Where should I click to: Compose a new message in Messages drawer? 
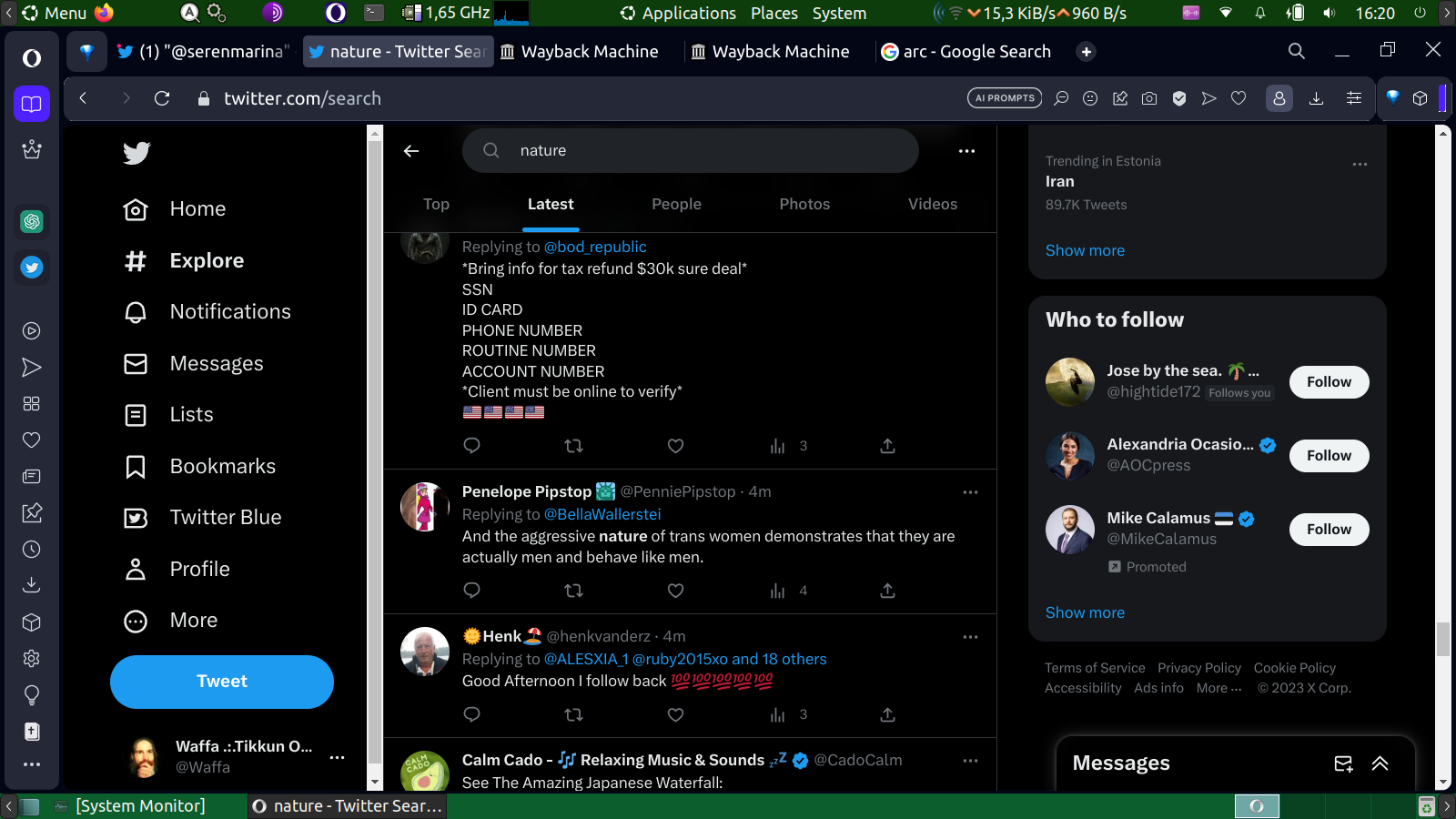pos(1343,763)
